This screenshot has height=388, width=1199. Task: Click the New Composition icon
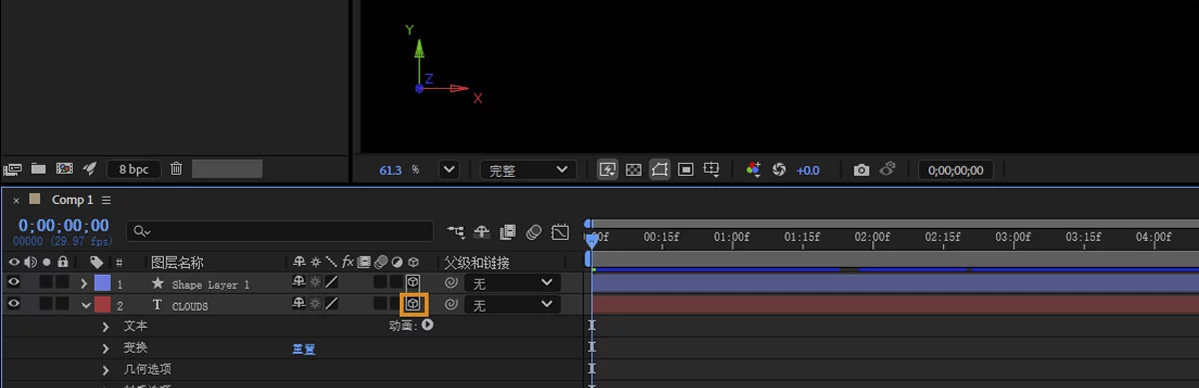tap(65, 169)
